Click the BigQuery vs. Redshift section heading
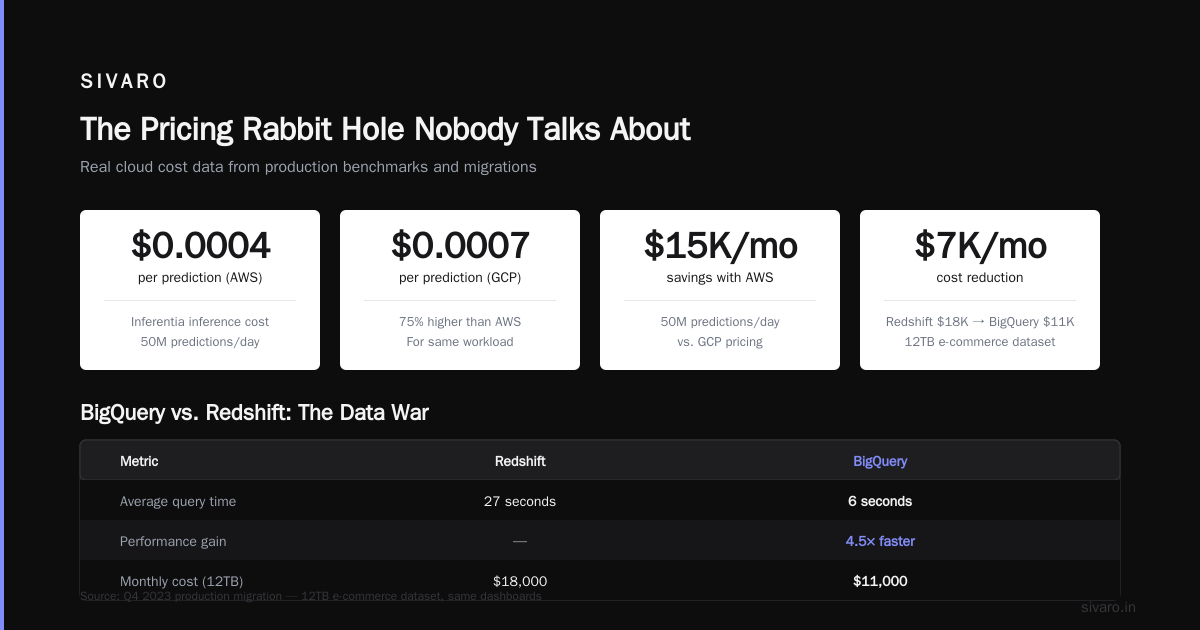1200x630 pixels. [254, 412]
